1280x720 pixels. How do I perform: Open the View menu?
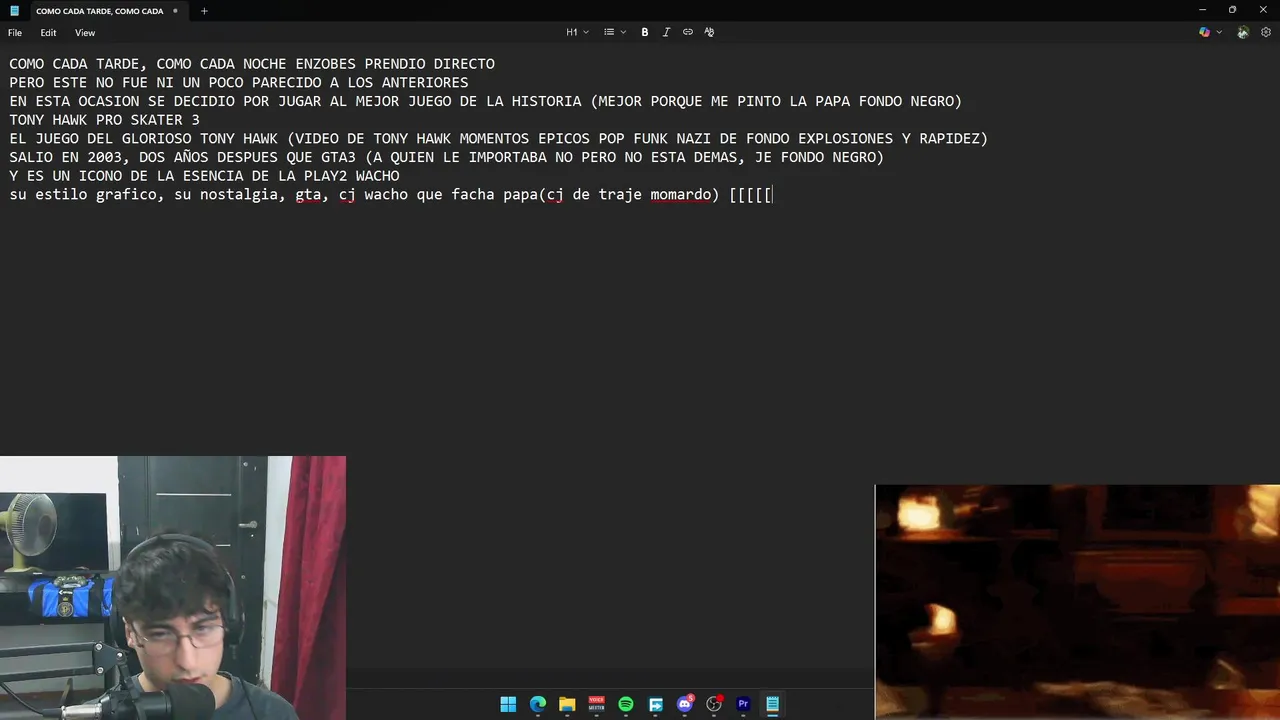tap(85, 32)
